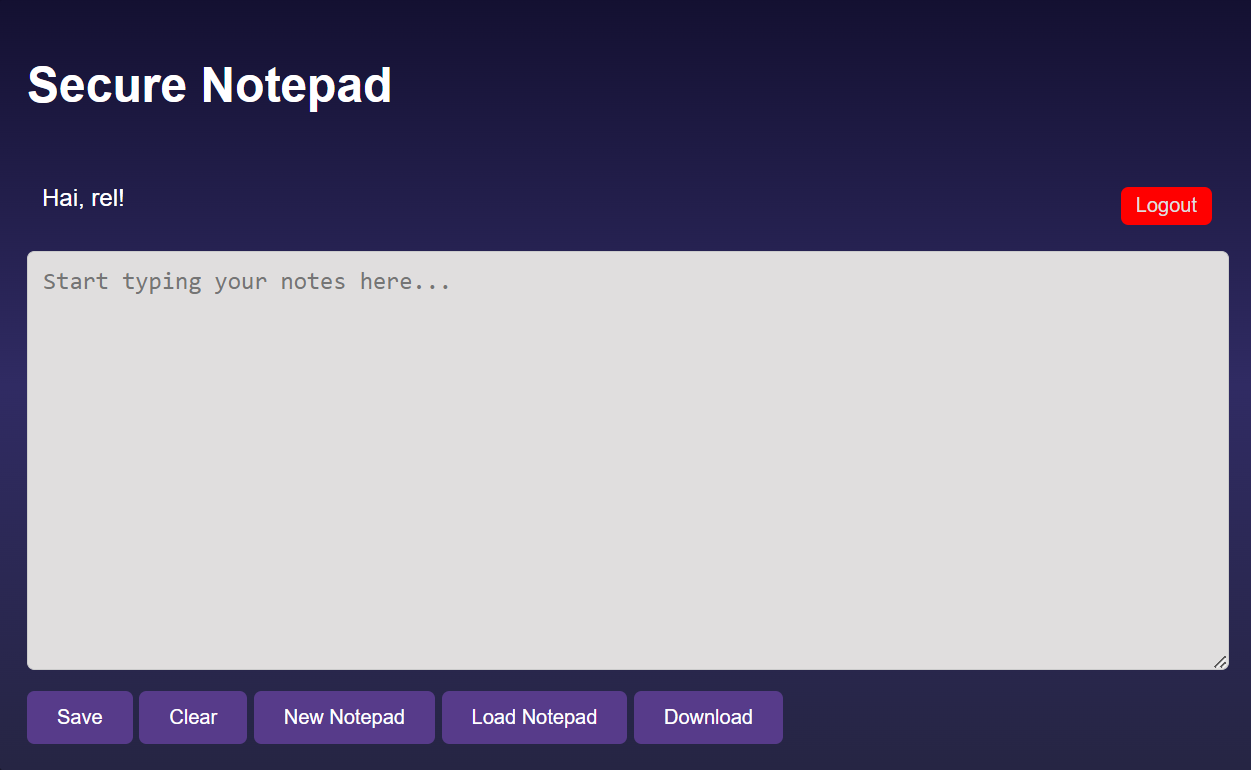Load a saved notepad
1251x770 pixels.
point(534,717)
